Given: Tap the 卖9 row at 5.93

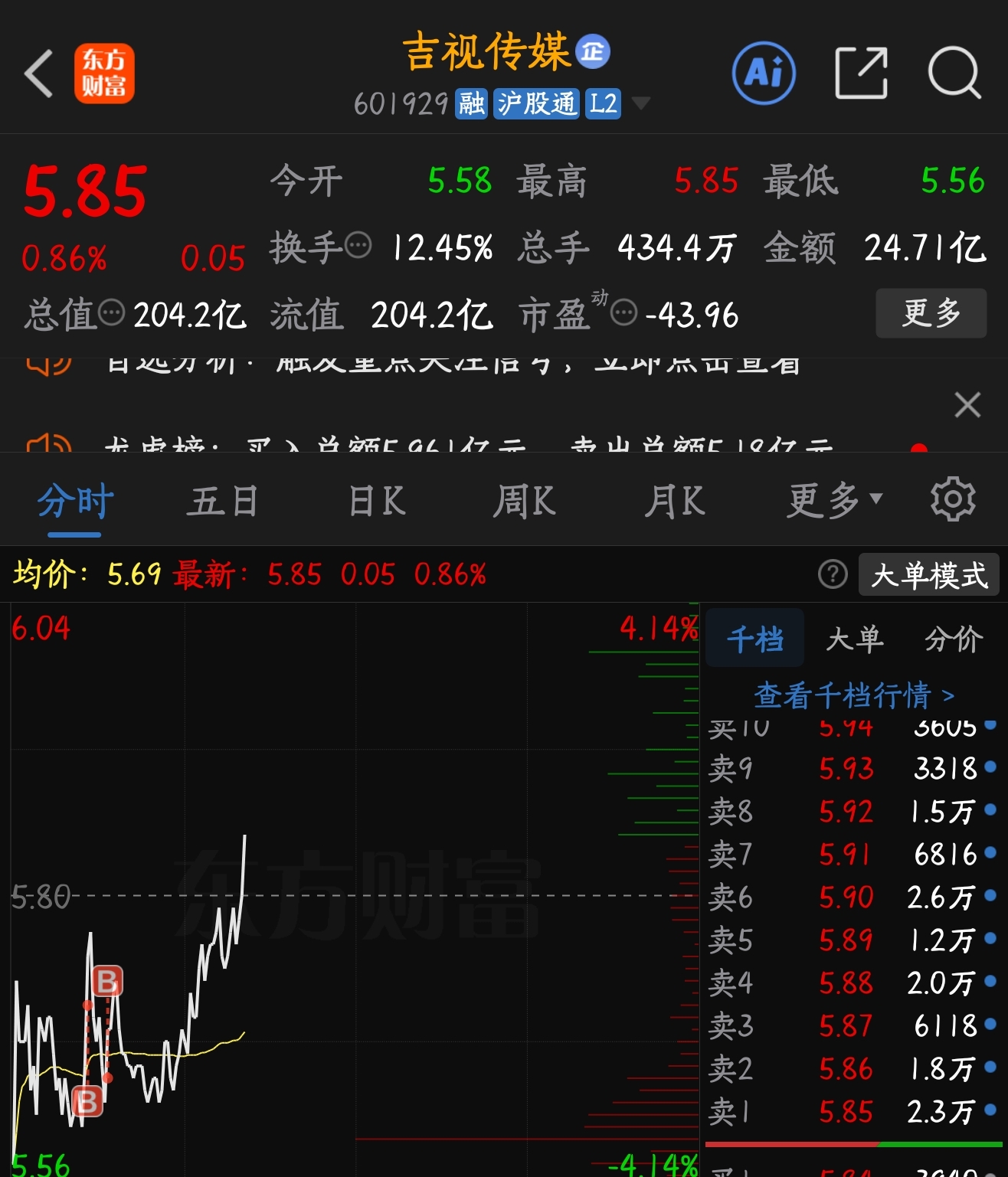Looking at the screenshot, I should [853, 768].
